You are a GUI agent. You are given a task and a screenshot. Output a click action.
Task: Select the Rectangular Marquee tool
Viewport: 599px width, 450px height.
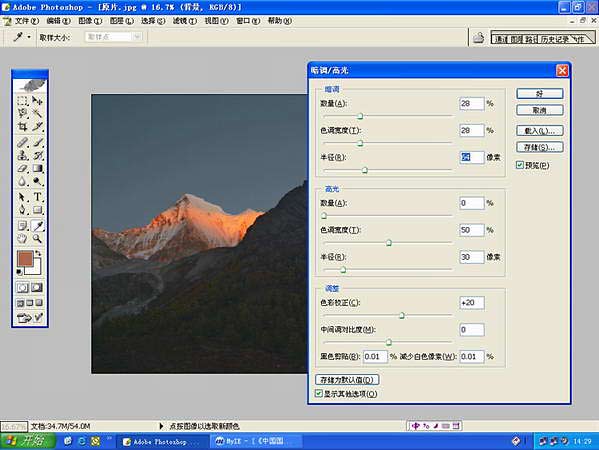point(23,101)
